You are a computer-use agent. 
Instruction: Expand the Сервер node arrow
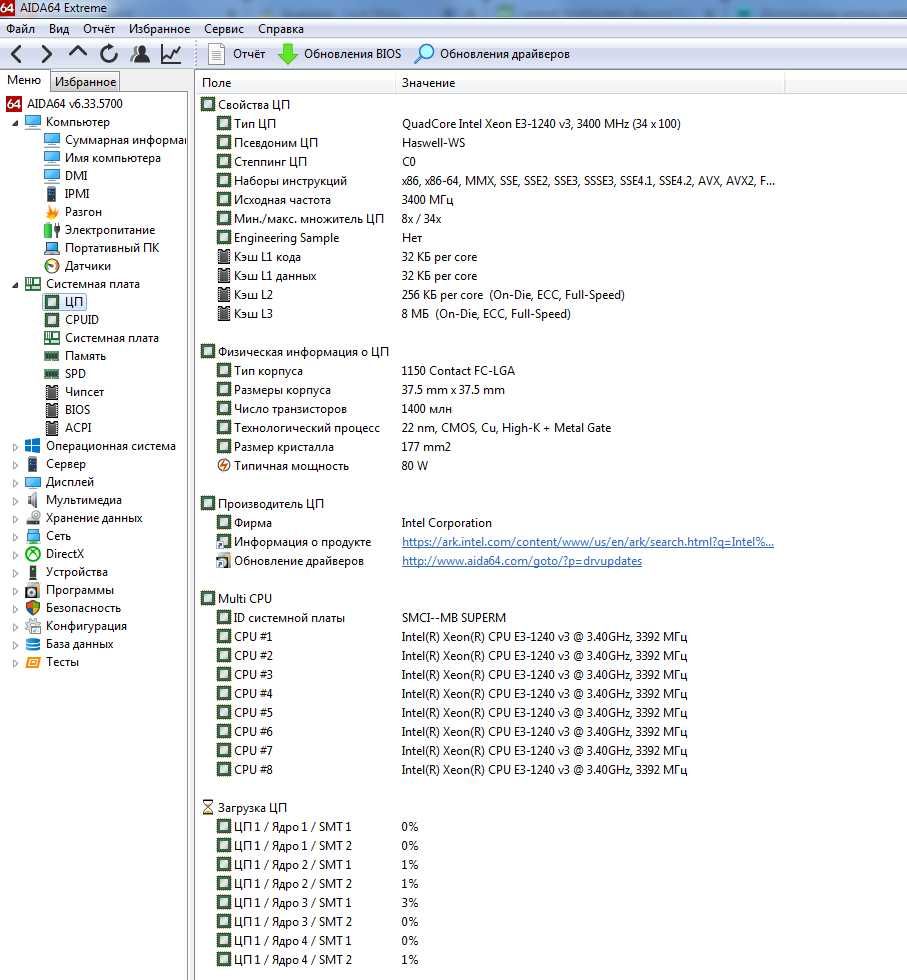coord(15,464)
